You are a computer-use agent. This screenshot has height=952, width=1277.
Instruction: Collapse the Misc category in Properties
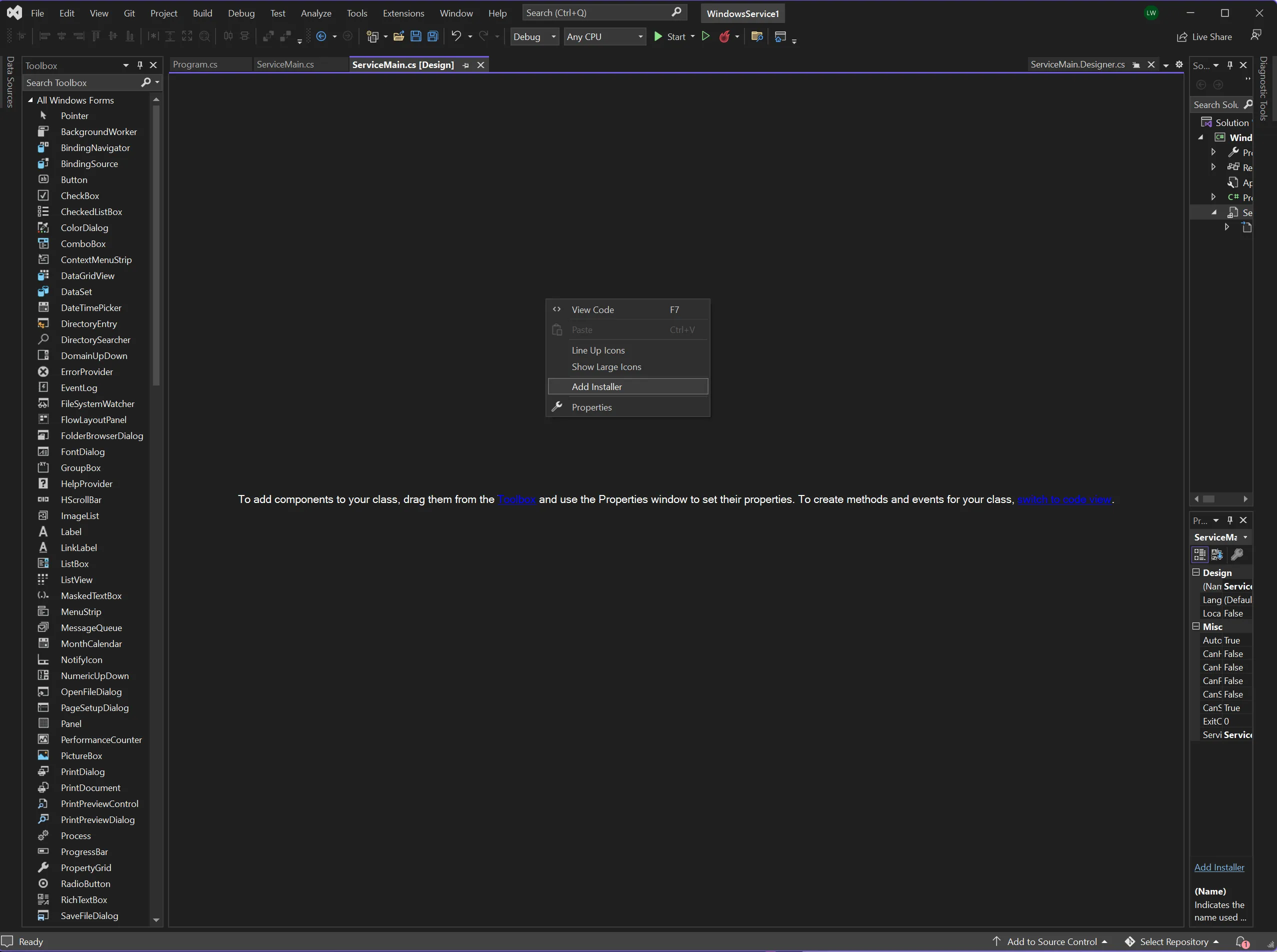1195,626
